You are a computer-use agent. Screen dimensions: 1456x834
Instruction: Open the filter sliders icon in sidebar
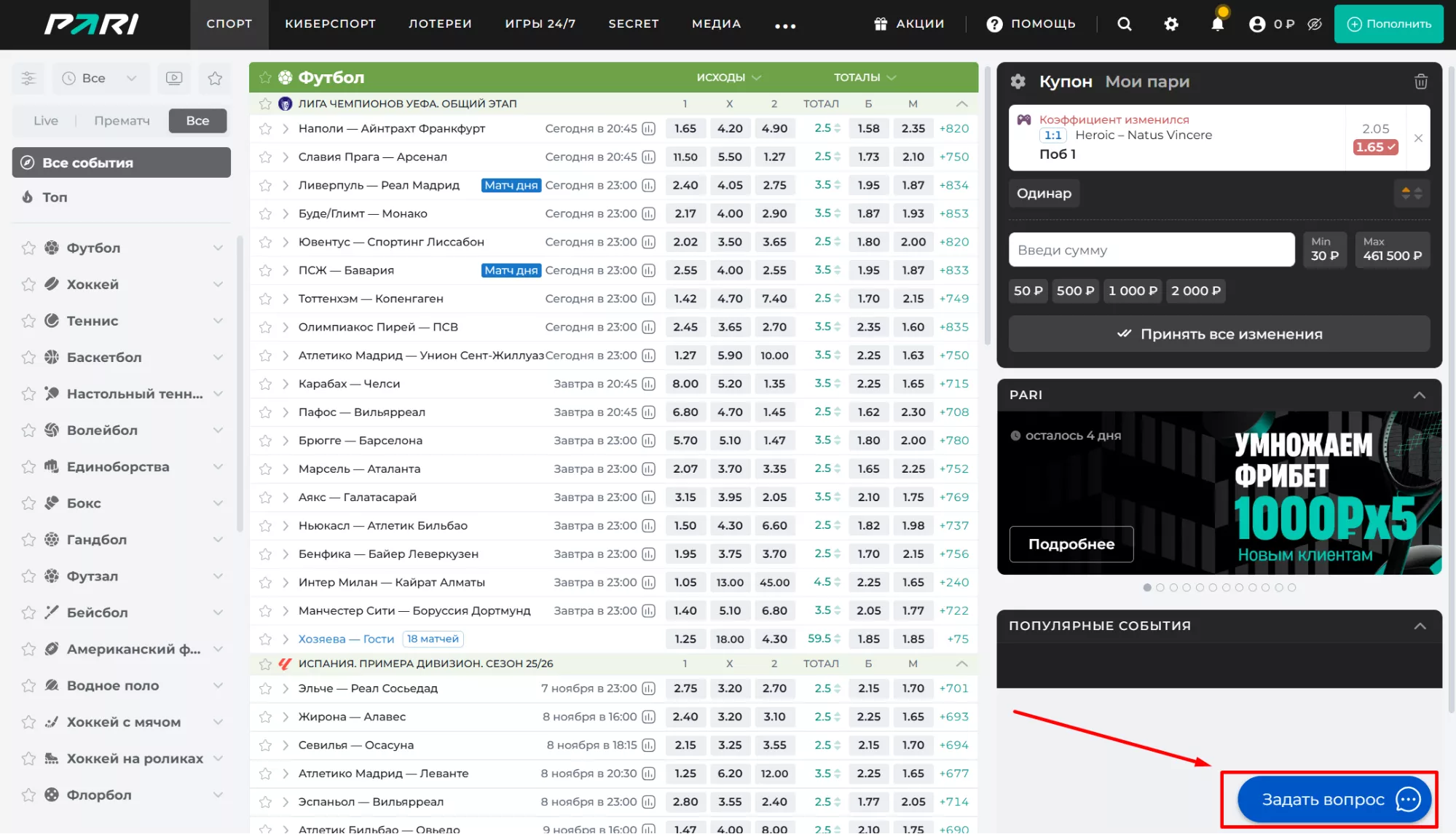[28, 78]
